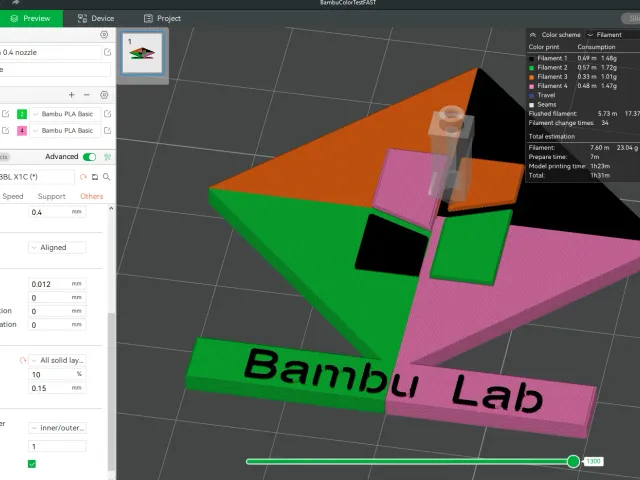
Task: Click the 0.012 mm input field
Action: 57,284
